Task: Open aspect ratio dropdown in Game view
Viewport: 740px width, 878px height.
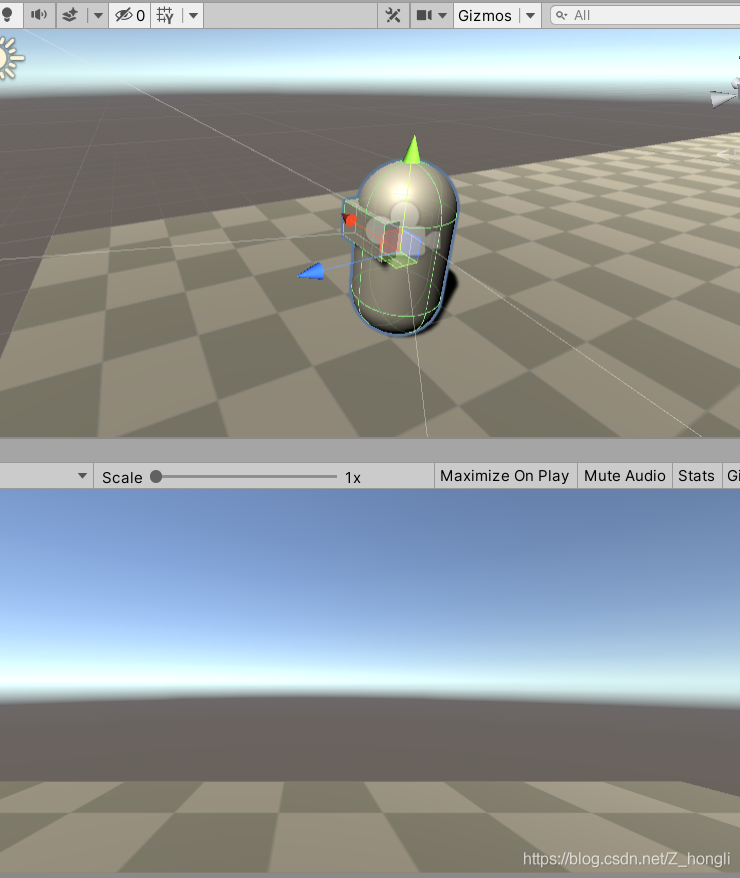Action: click(x=82, y=476)
